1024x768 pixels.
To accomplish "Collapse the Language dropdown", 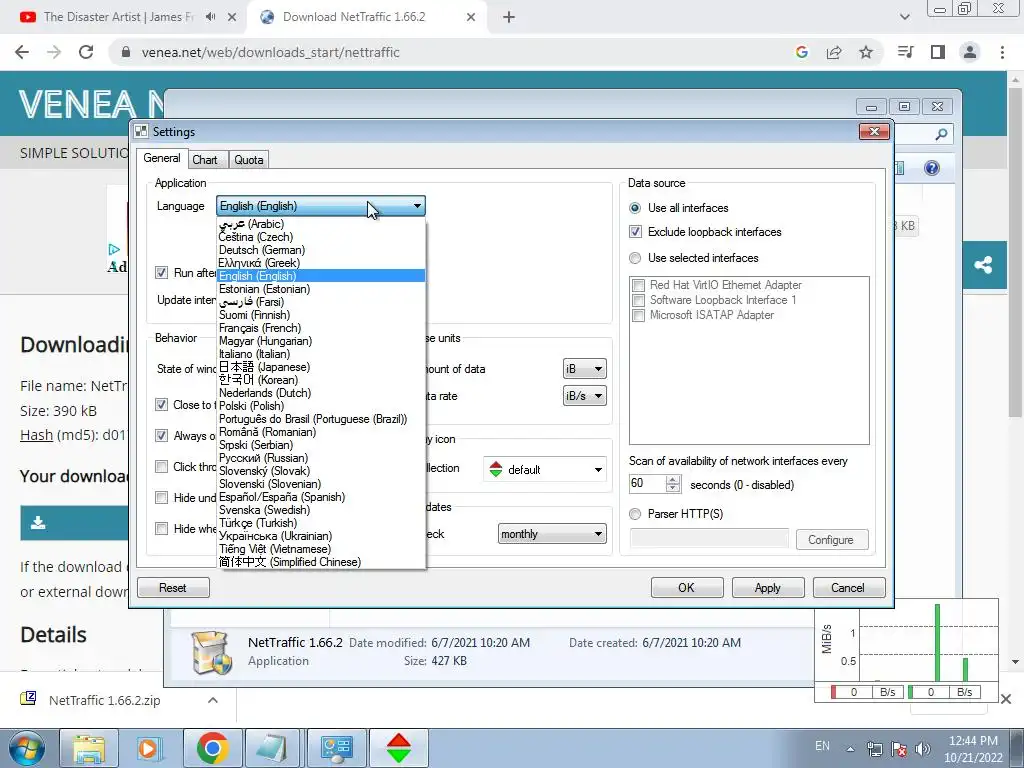I will click(x=417, y=206).
